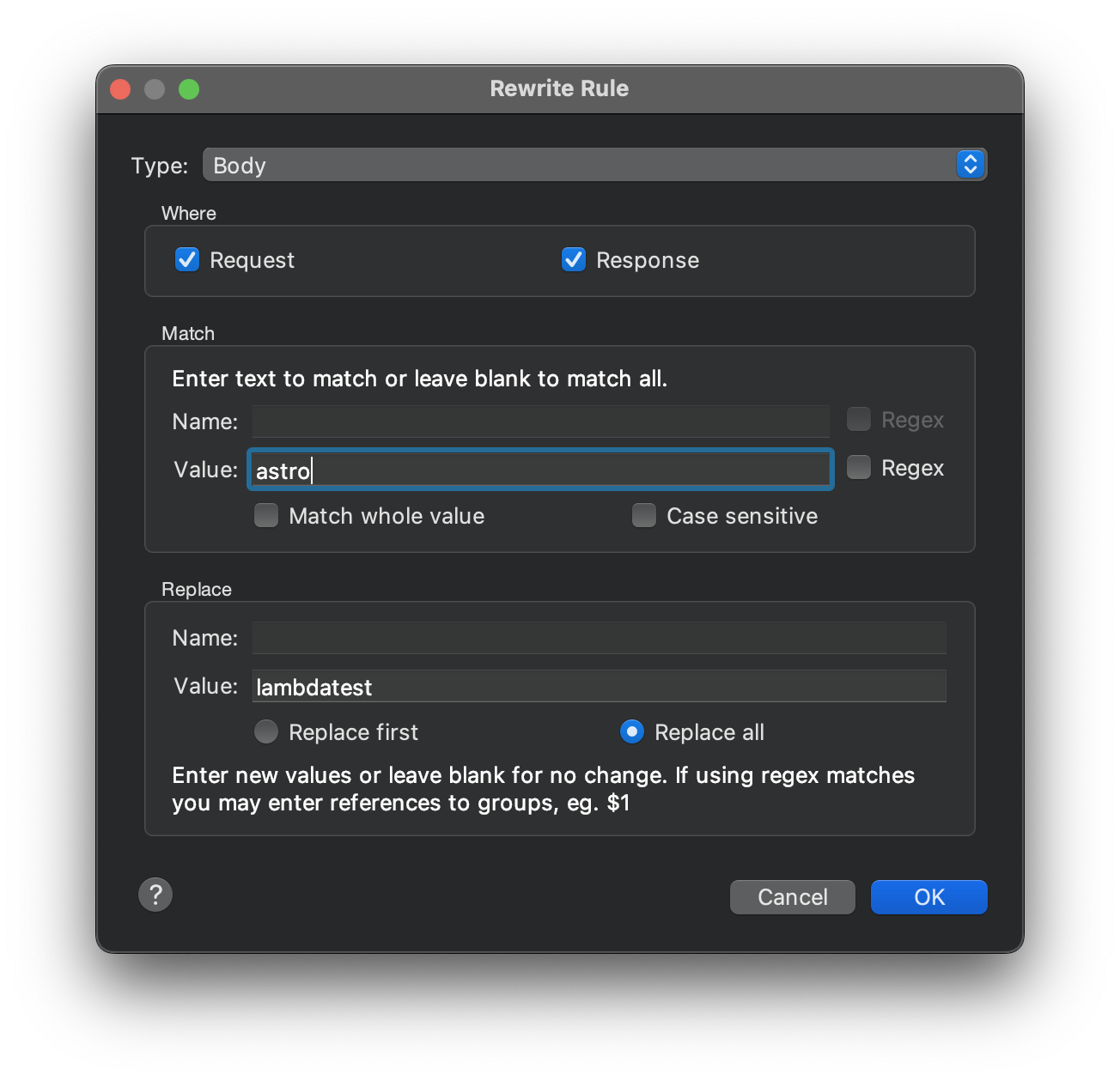Click the Replace Name input field

pos(599,638)
